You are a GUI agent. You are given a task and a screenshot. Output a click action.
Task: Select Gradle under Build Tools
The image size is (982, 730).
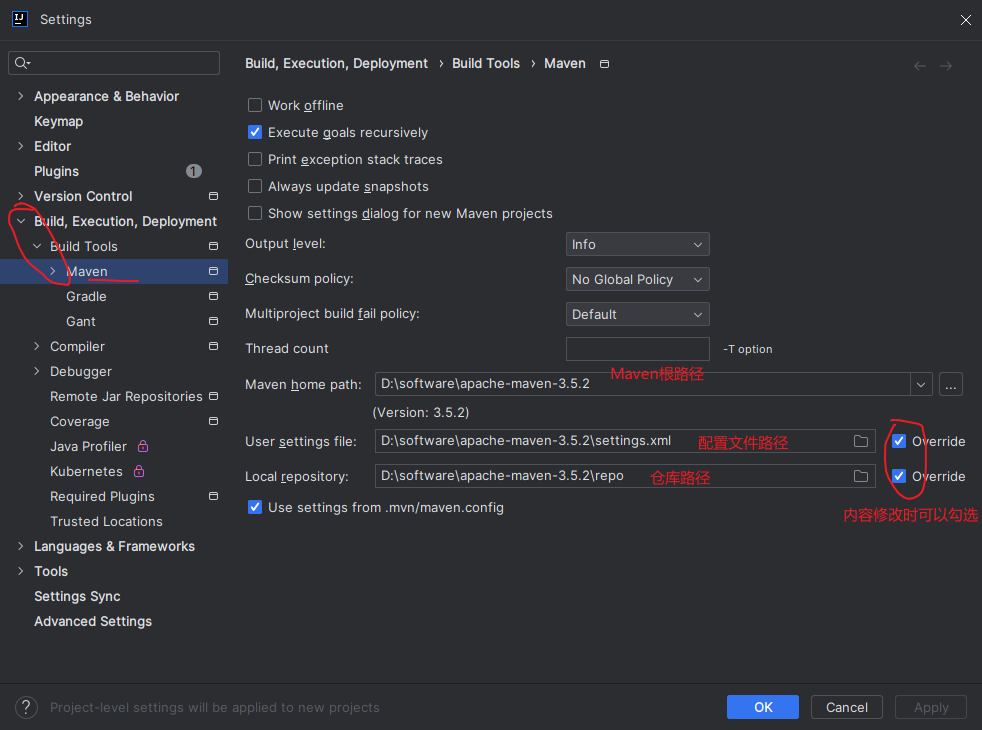86,296
